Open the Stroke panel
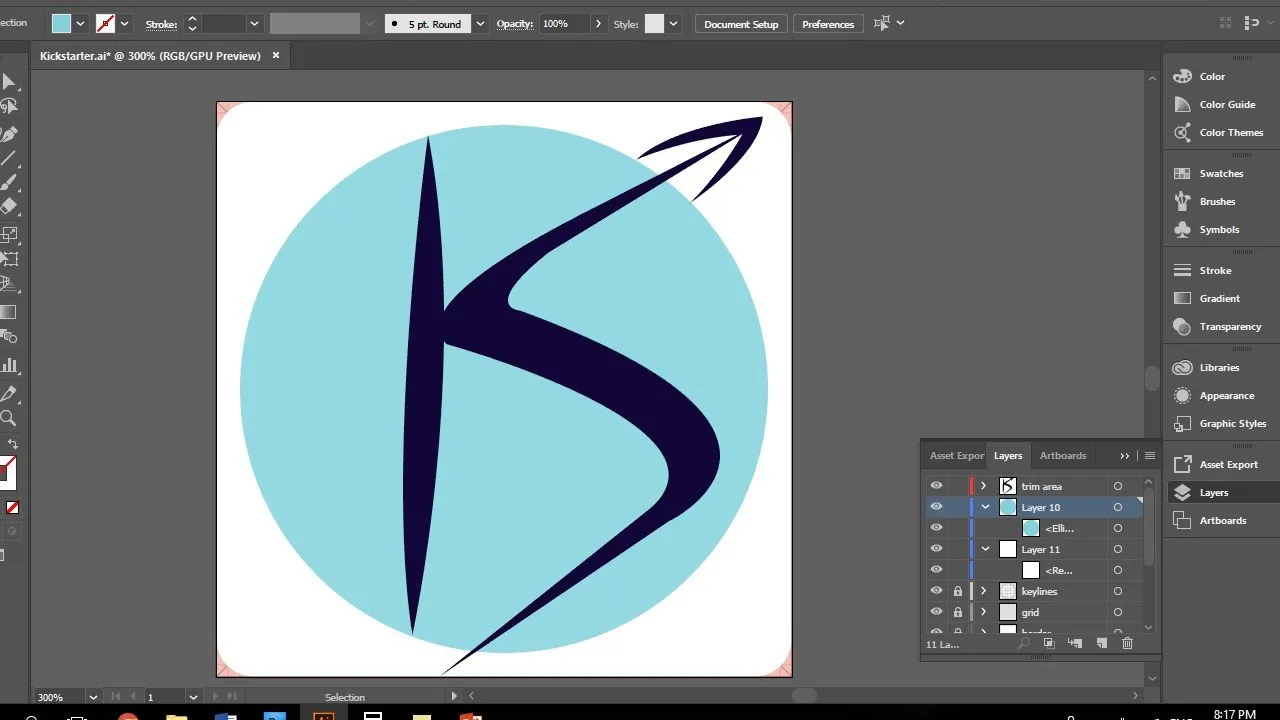Screen dimensions: 1280x720 click(1213, 270)
